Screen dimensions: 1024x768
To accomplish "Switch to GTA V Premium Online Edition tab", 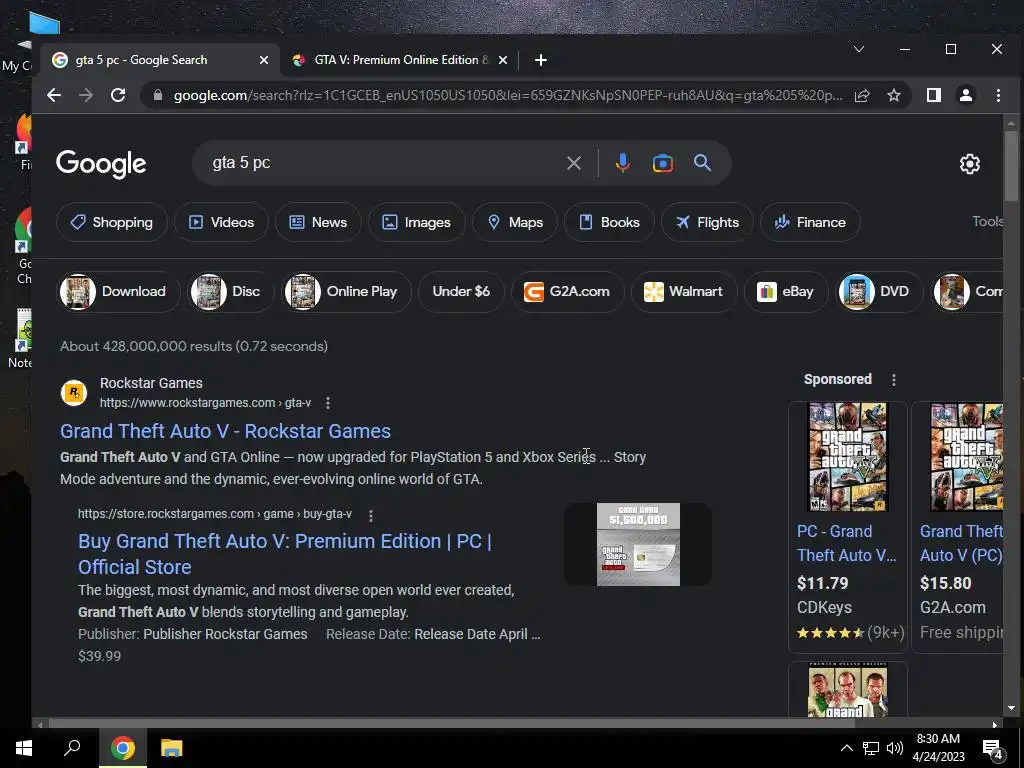I will [x=400, y=60].
